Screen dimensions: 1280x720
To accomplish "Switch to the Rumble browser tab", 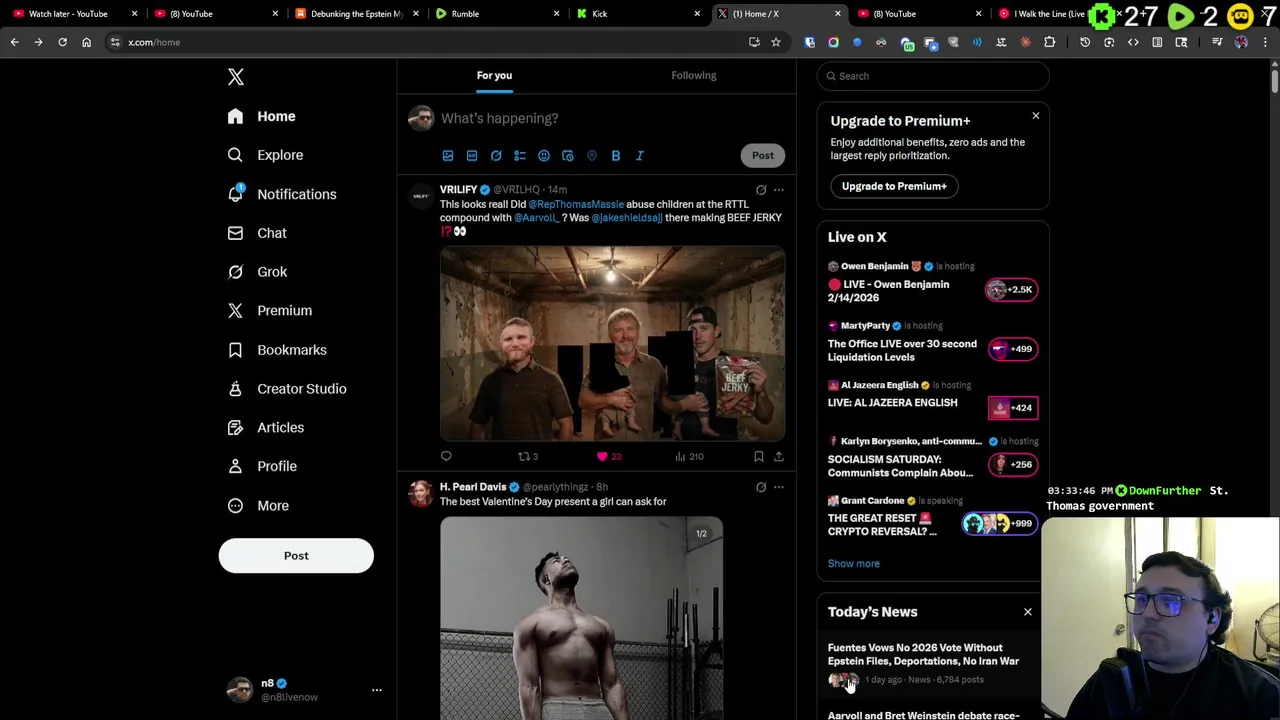I will (x=498, y=14).
